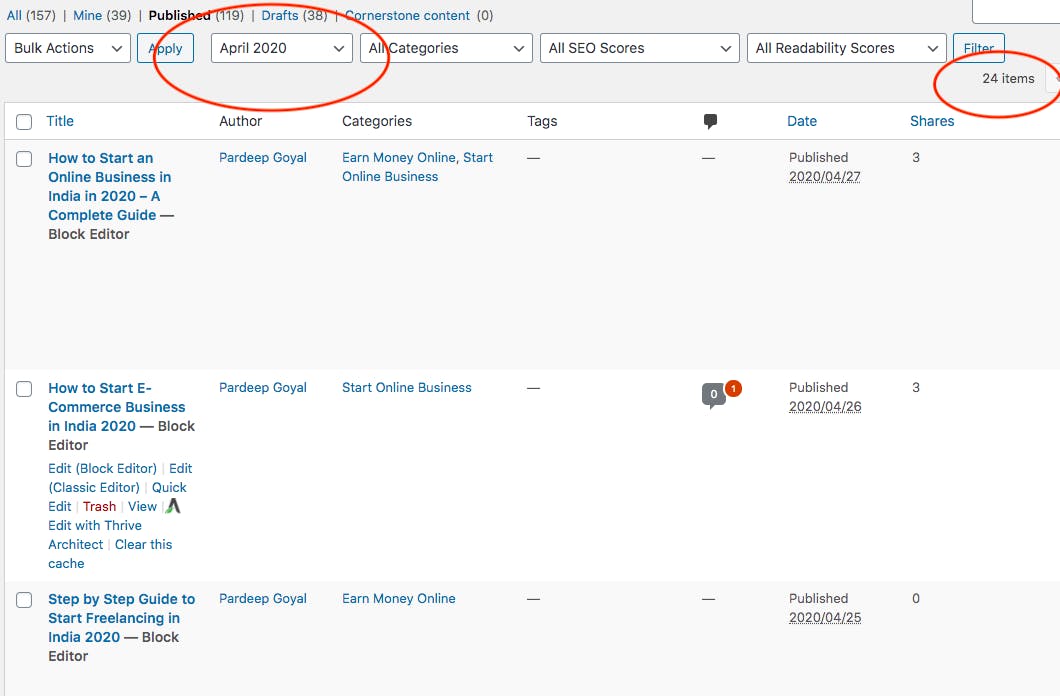Click the search posts input field

tap(1015, 10)
